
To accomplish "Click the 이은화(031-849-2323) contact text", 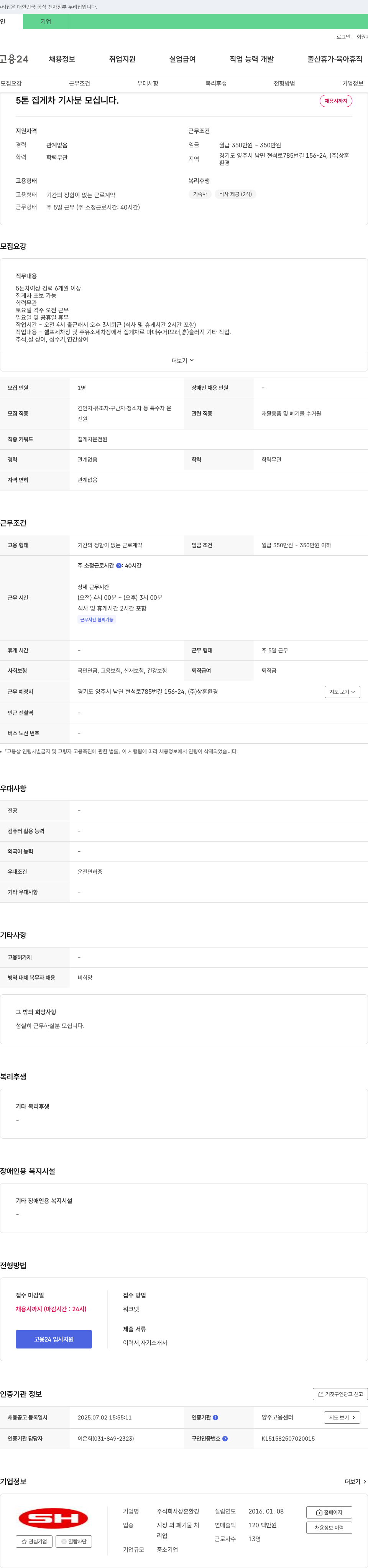I will [x=106, y=1438].
